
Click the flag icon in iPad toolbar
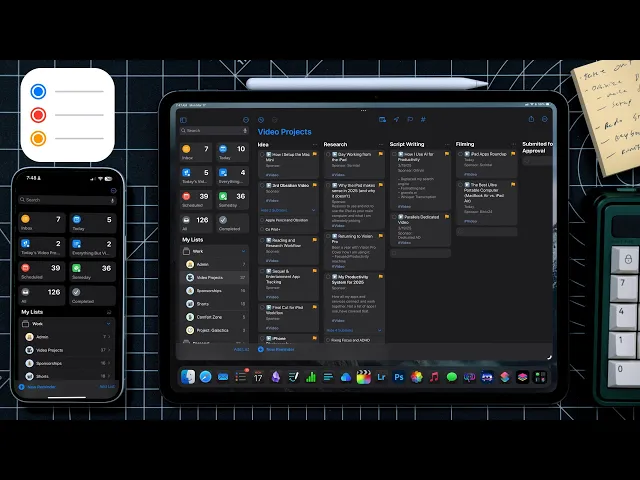tap(410, 119)
